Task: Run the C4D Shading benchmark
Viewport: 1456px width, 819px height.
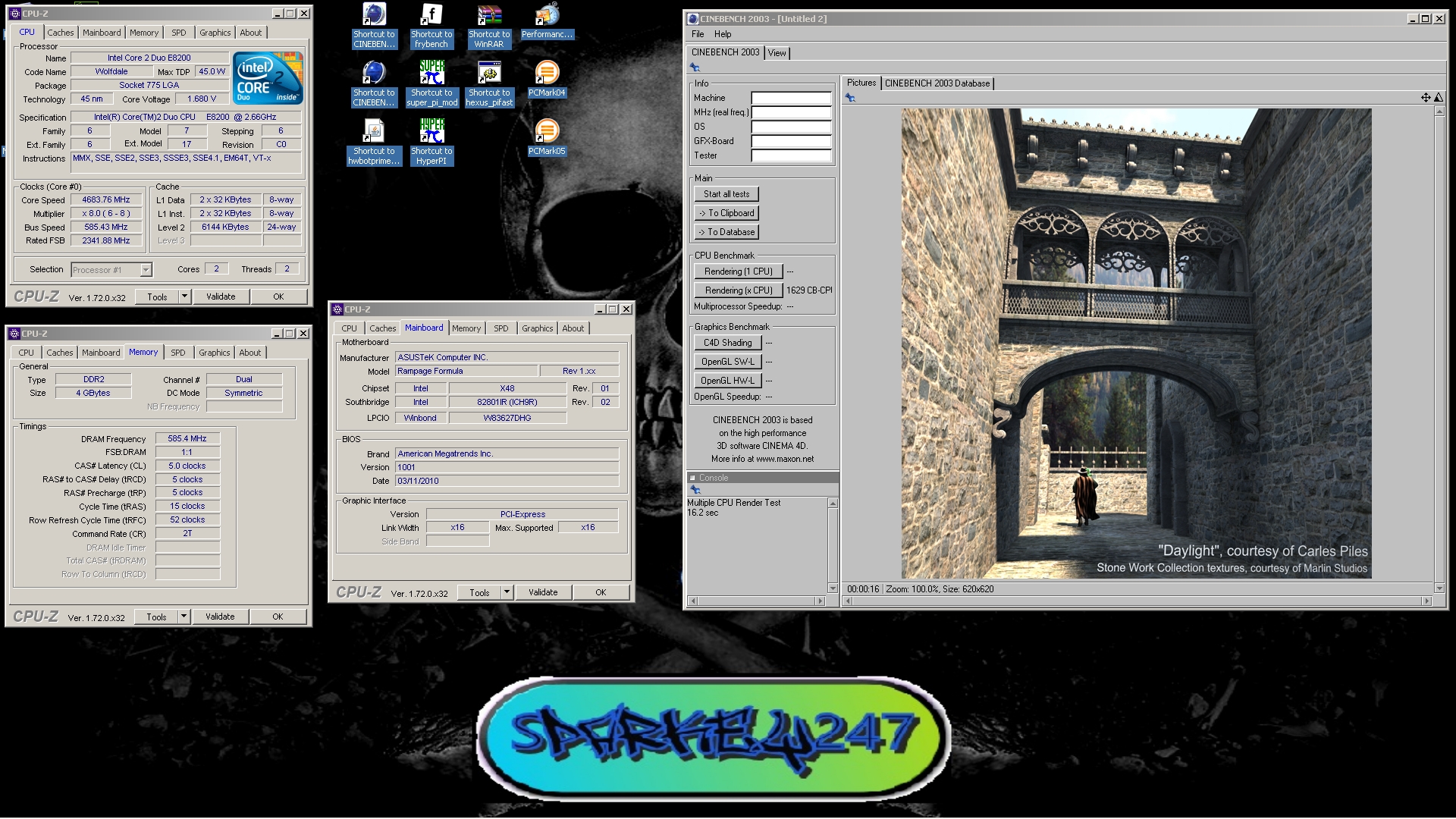Action: [728, 343]
